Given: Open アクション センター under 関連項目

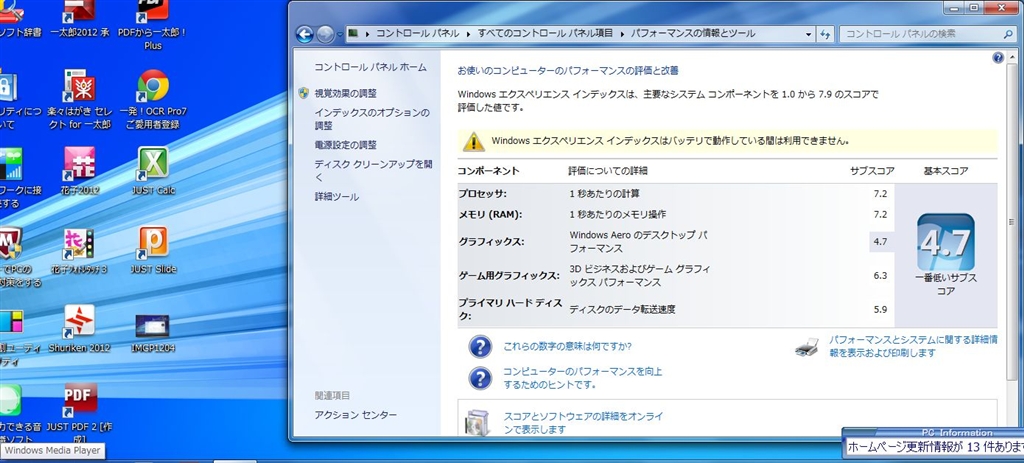Looking at the screenshot, I should pos(355,415).
